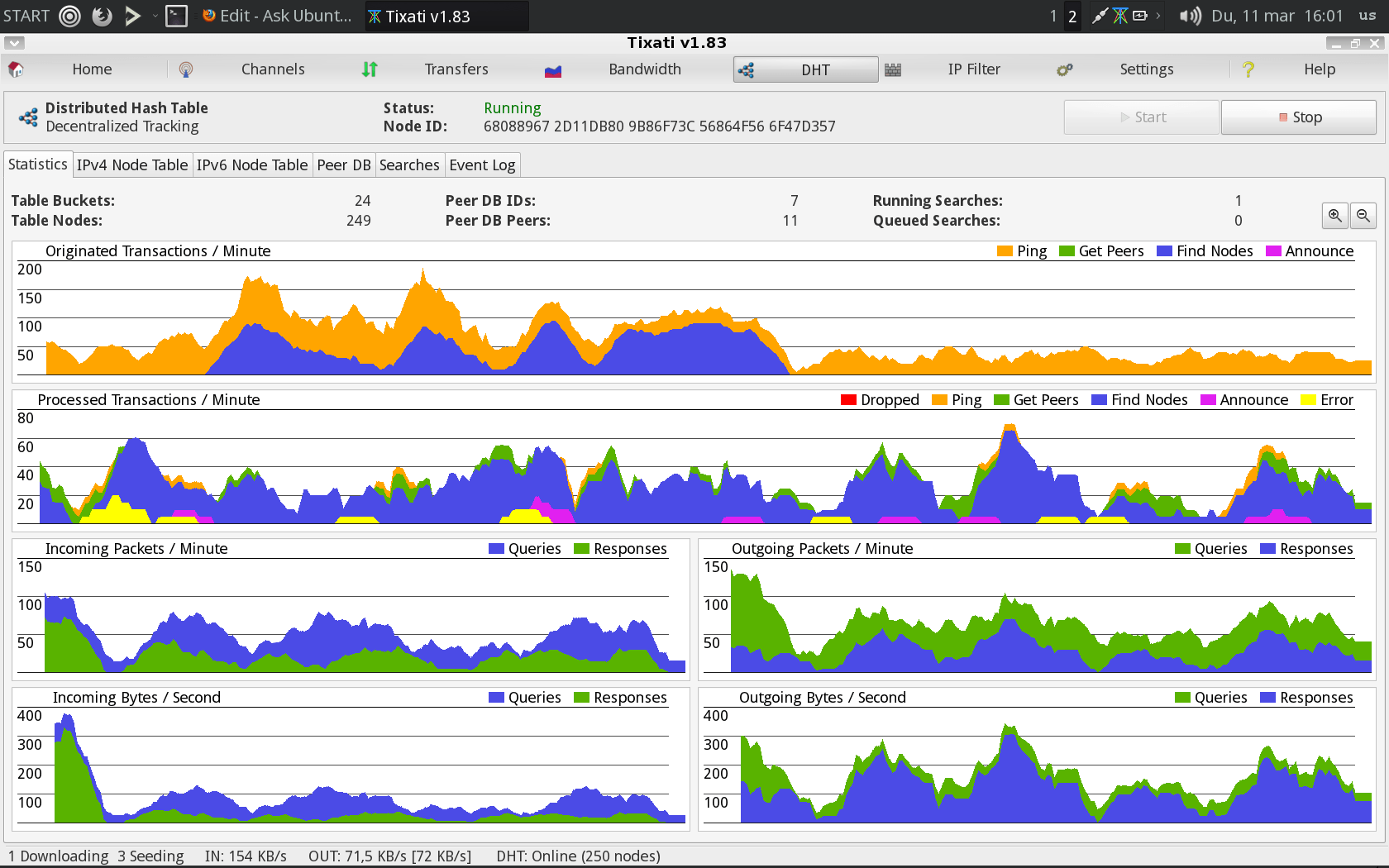Open the START menu
Screen dimensions: 1389x868
[x=26, y=16]
